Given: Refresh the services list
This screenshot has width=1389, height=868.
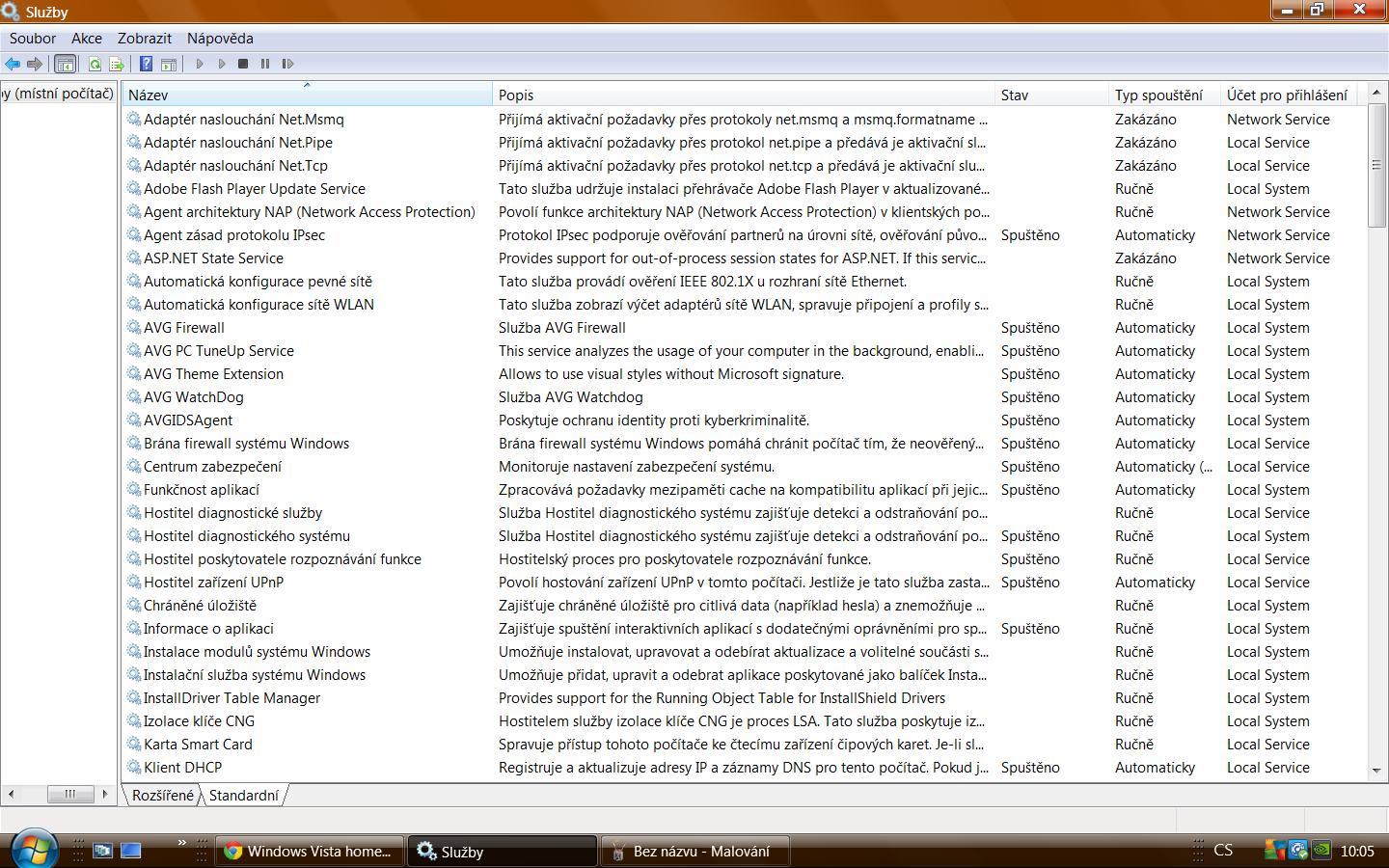Looking at the screenshot, I should 95,64.
